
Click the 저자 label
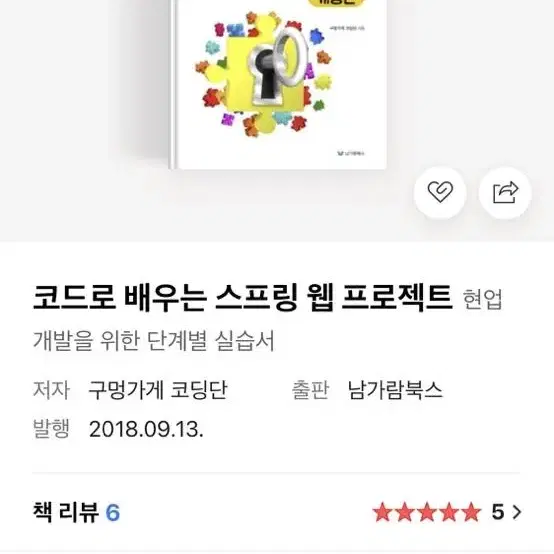[x=51, y=390]
